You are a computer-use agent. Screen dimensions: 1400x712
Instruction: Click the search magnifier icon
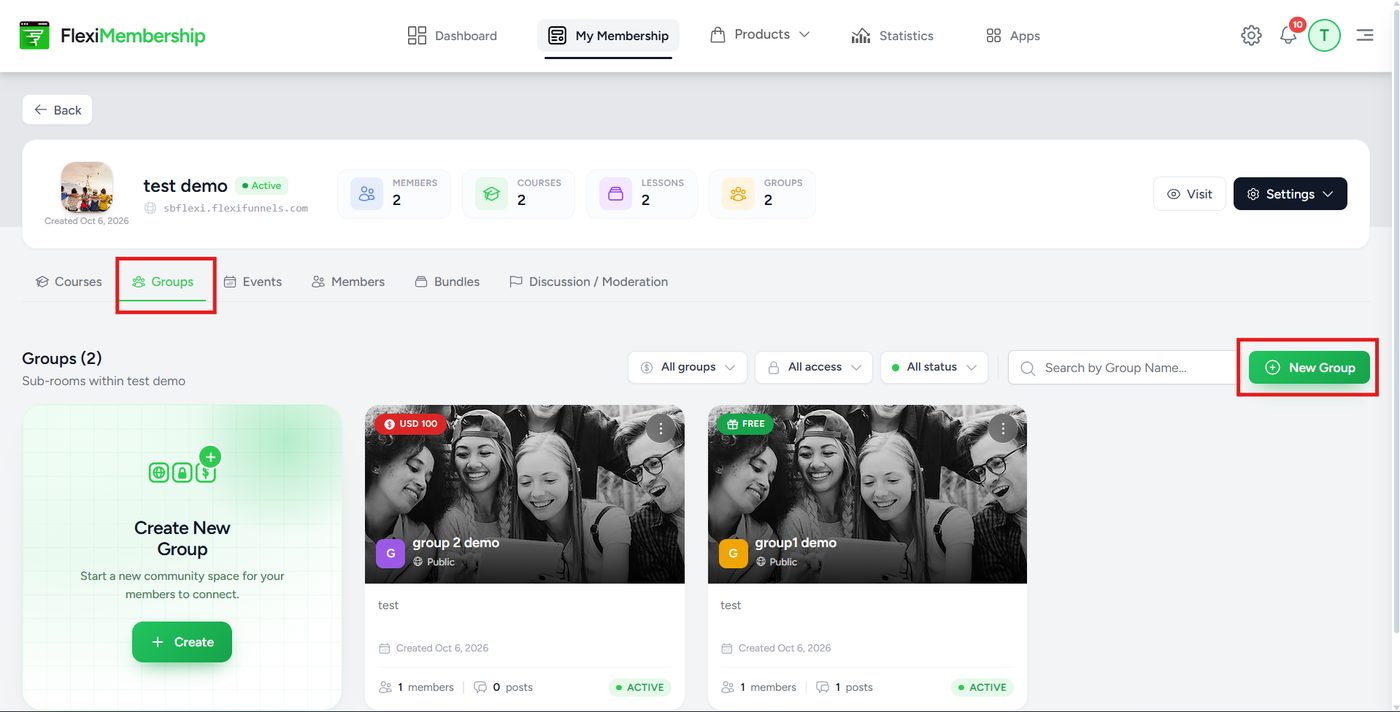point(1028,368)
